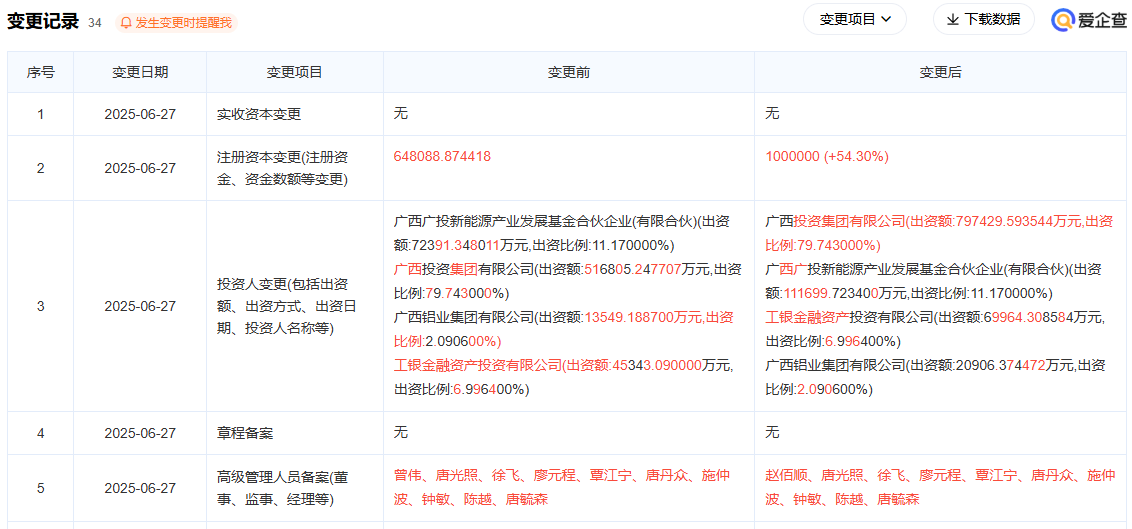Click the 变更前 column header

click(568, 72)
